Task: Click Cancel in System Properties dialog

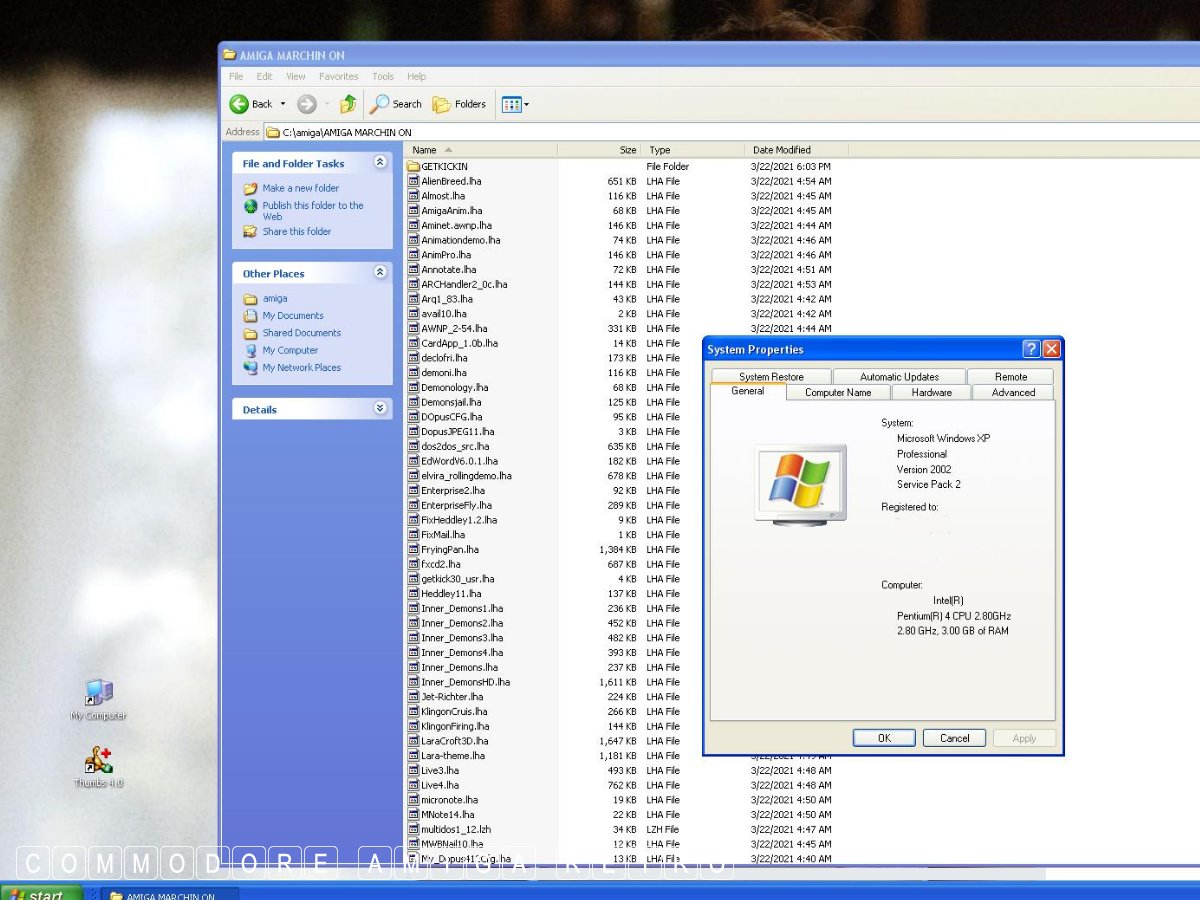Action: 954,738
